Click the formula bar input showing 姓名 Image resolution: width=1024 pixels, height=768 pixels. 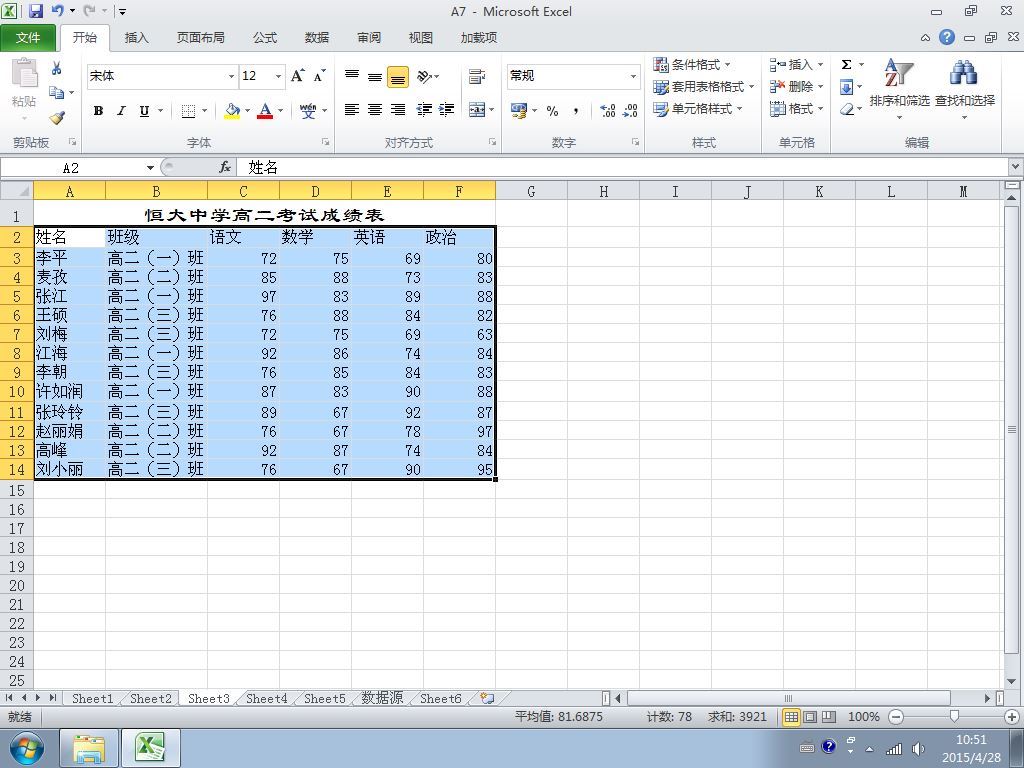coord(622,168)
